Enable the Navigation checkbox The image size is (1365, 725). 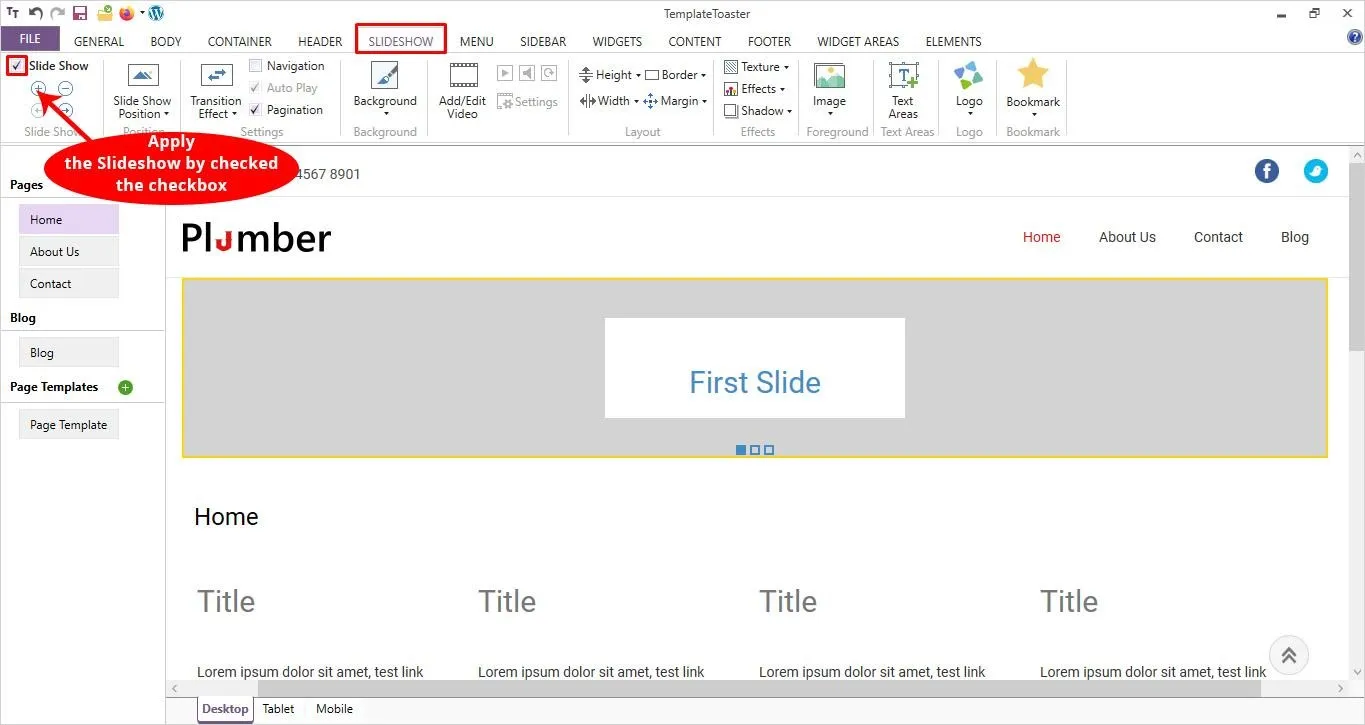pyautogui.click(x=256, y=66)
